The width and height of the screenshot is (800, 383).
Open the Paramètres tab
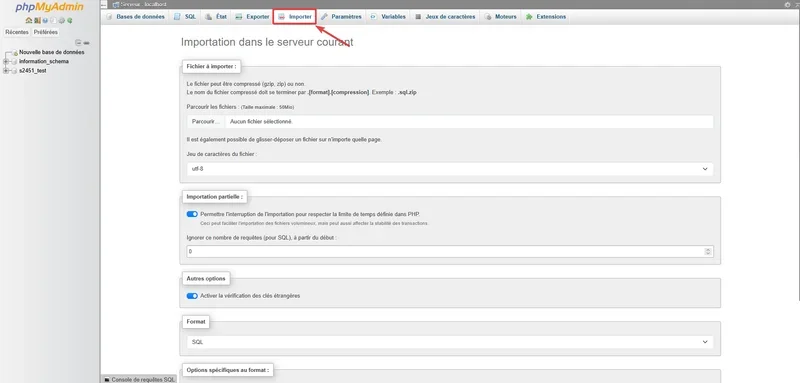(341, 17)
